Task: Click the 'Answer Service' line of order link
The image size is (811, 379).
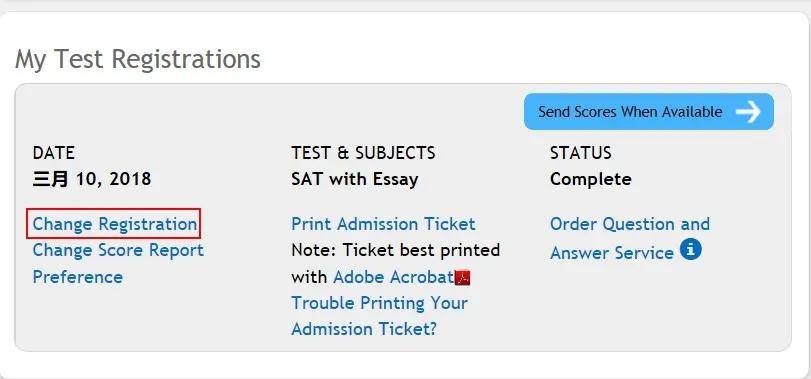Action: (612, 253)
